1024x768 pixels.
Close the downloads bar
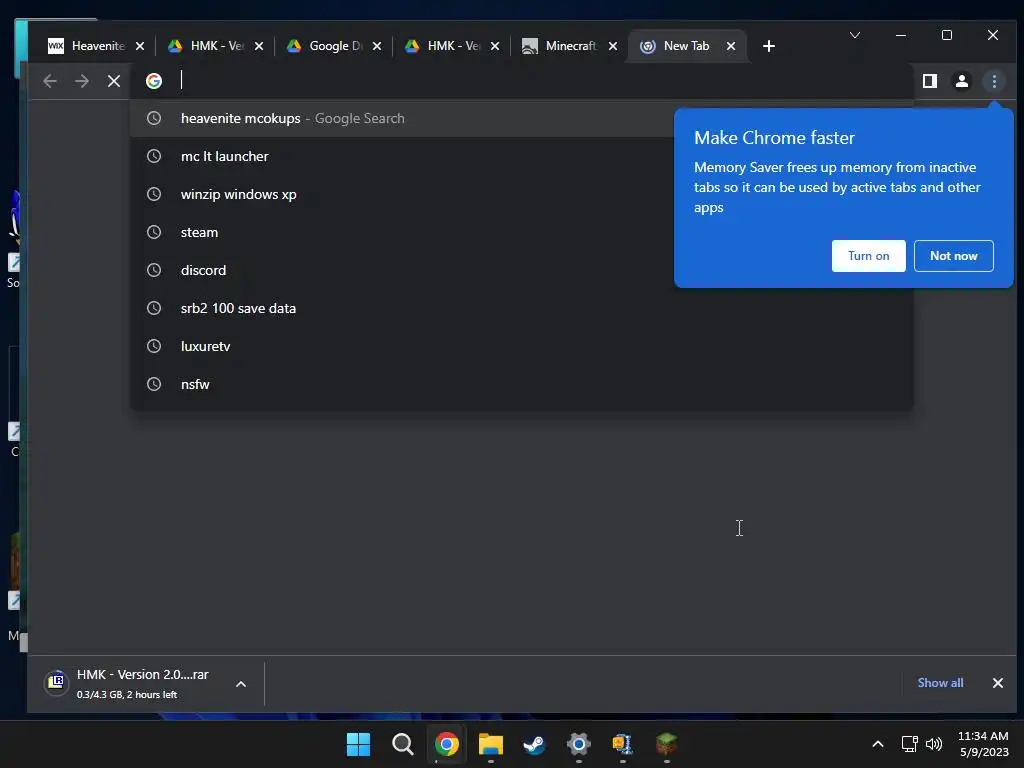point(997,683)
